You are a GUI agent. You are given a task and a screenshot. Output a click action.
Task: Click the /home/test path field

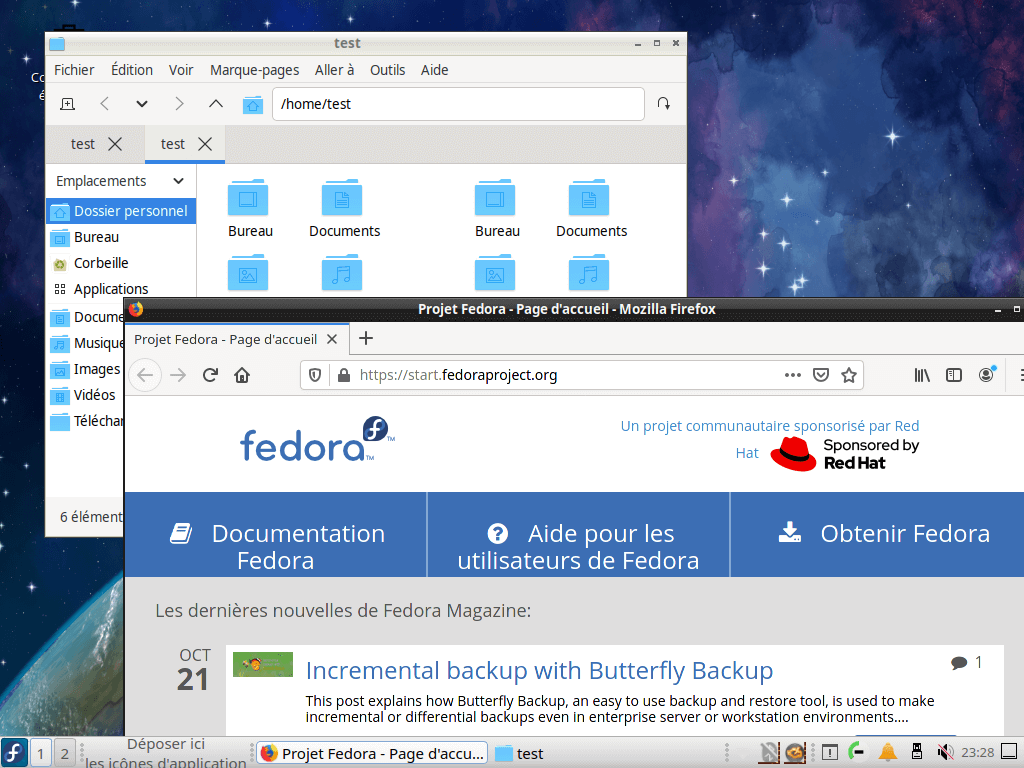point(458,104)
